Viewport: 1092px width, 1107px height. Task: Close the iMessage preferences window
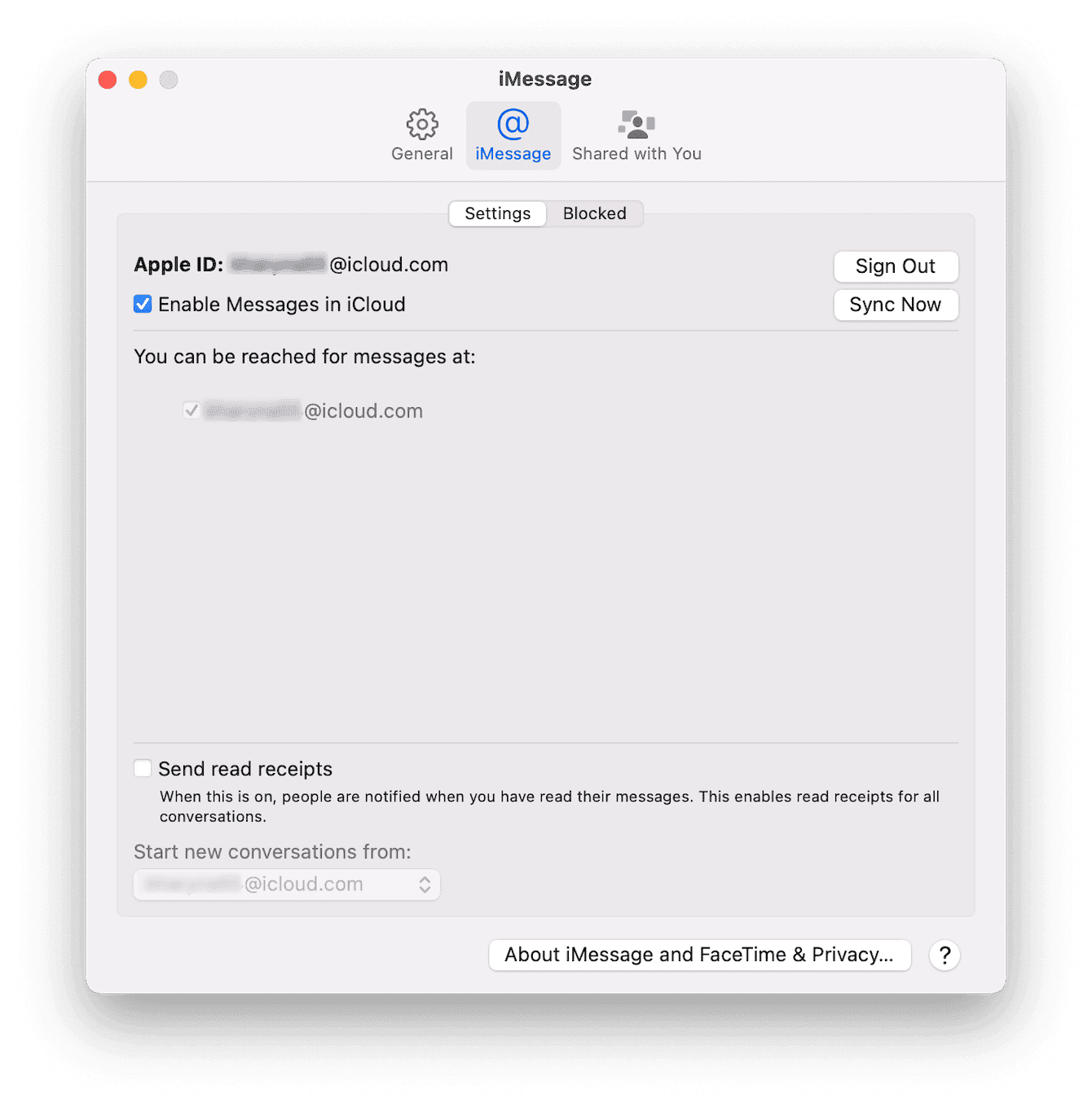pos(107,80)
